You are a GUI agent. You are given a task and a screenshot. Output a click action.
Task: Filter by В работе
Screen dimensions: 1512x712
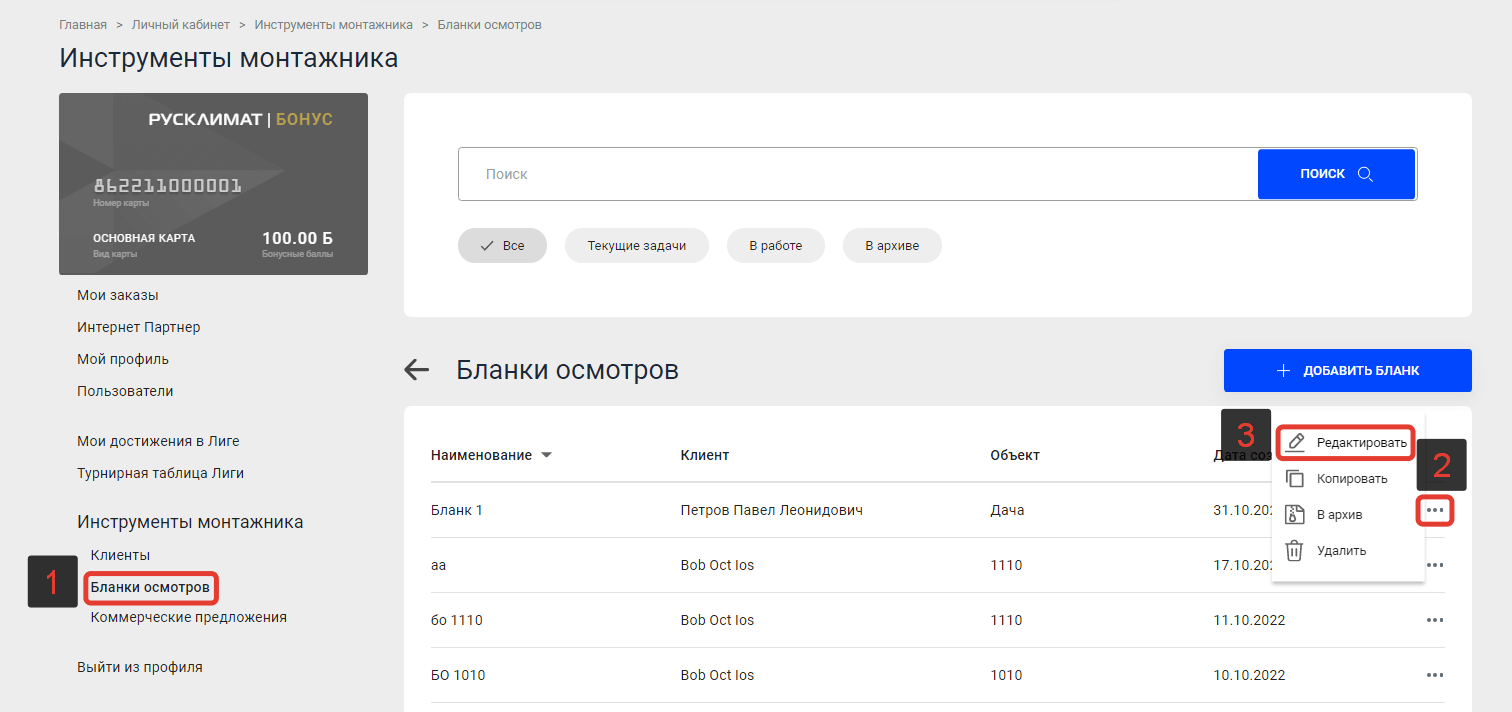(776, 246)
